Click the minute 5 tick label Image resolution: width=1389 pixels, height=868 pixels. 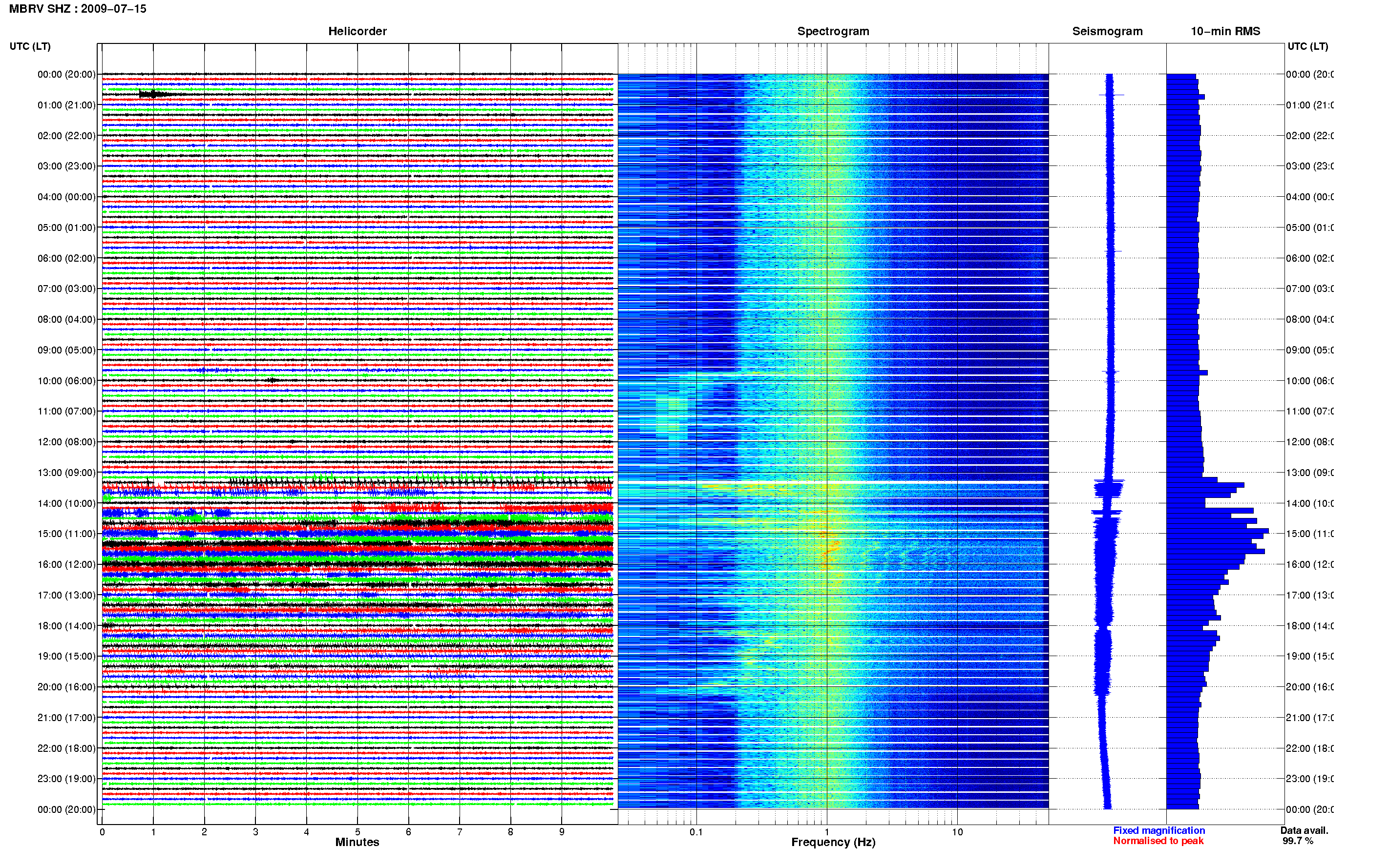(357, 832)
